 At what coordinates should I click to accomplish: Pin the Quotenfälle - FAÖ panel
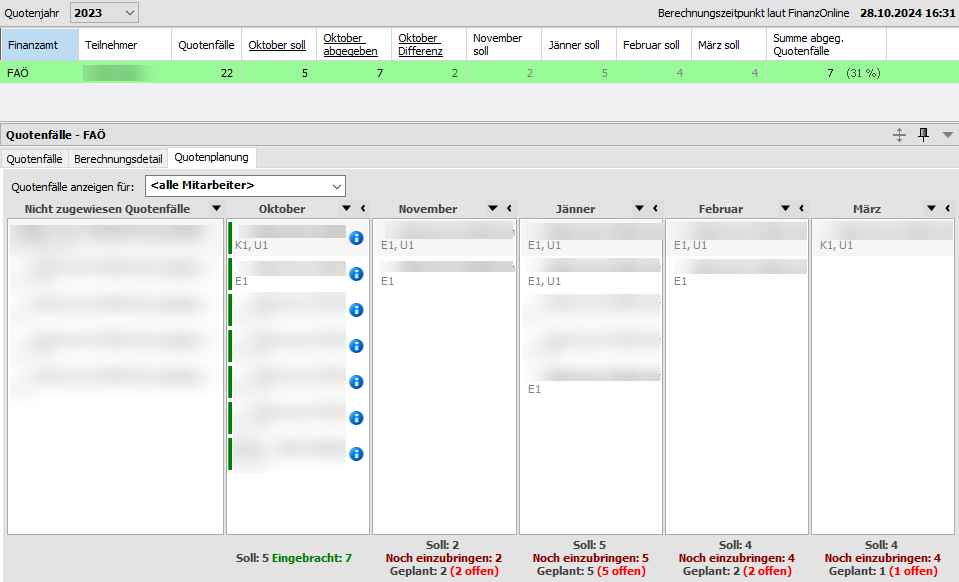[923, 135]
